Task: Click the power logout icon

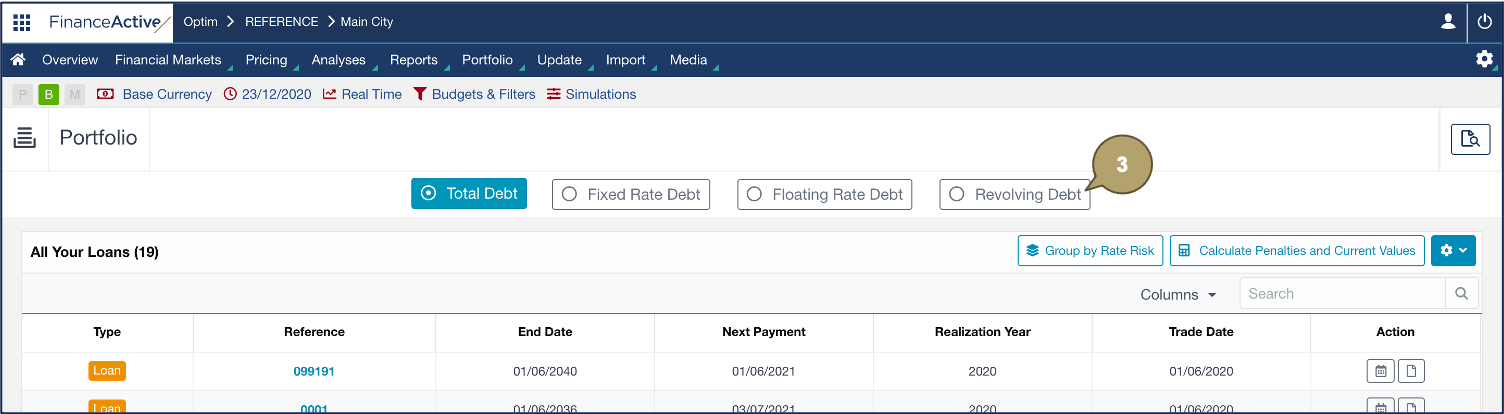Action: (1485, 22)
